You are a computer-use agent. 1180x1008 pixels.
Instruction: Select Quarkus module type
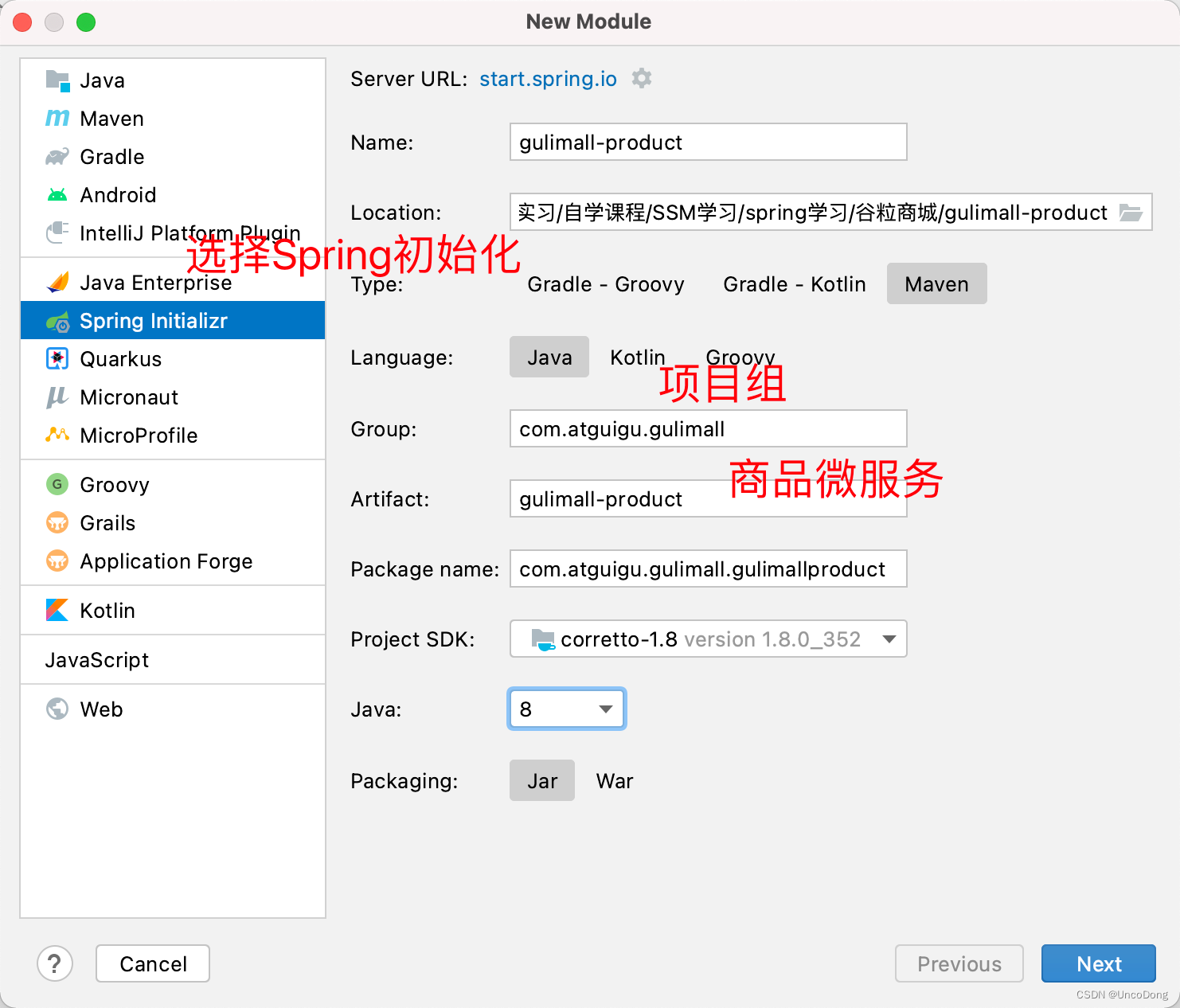pyautogui.click(x=173, y=359)
